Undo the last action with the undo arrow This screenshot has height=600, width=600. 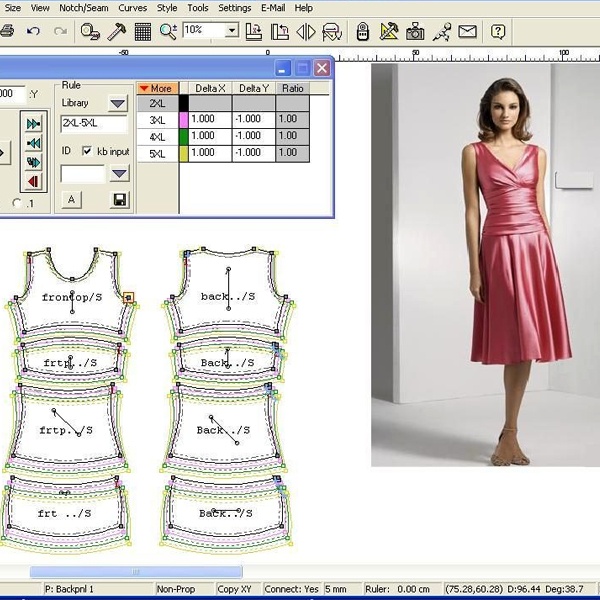pyautogui.click(x=33, y=31)
